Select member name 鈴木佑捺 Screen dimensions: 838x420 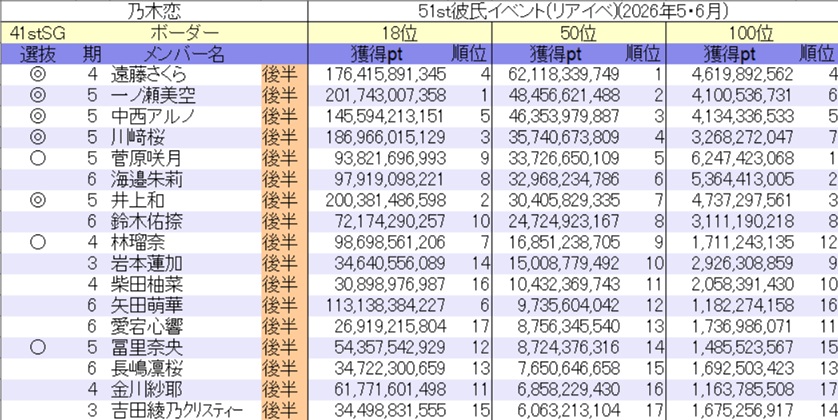pyautogui.click(x=146, y=221)
